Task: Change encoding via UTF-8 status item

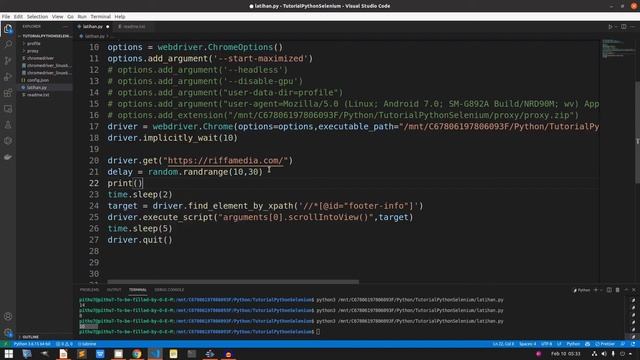Action: (x=546, y=344)
